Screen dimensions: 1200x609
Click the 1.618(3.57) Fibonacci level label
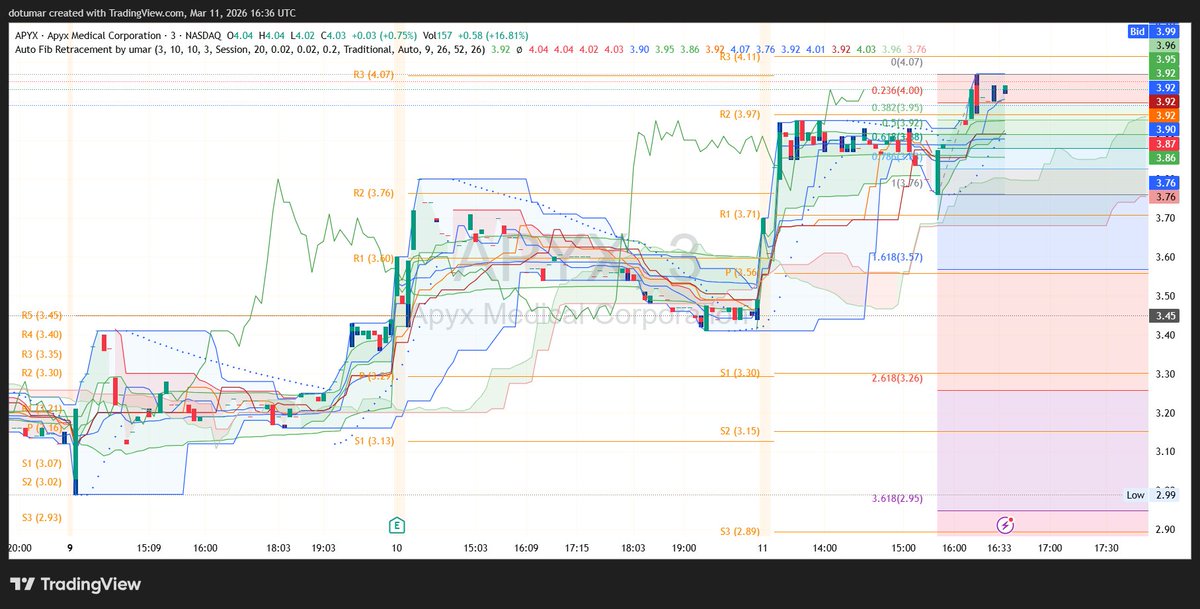click(x=897, y=256)
